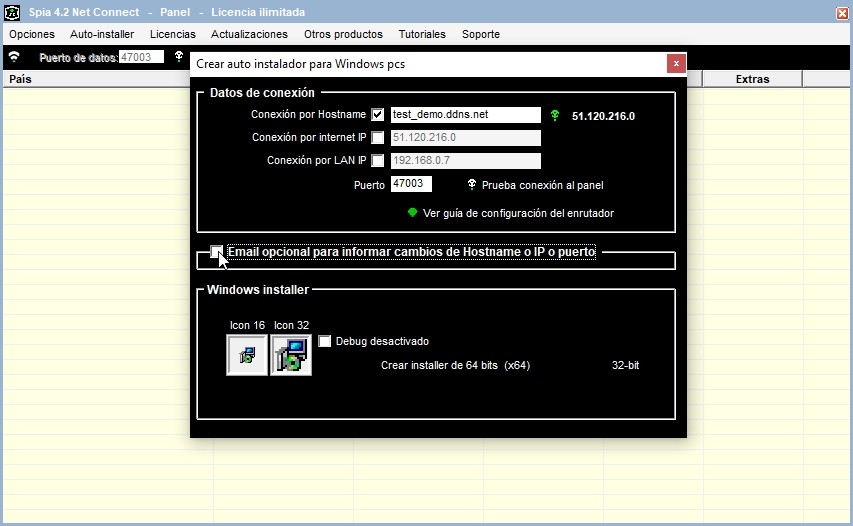This screenshot has height=526, width=853.
Task: Click the País column header
Action: (x=97, y=79)
